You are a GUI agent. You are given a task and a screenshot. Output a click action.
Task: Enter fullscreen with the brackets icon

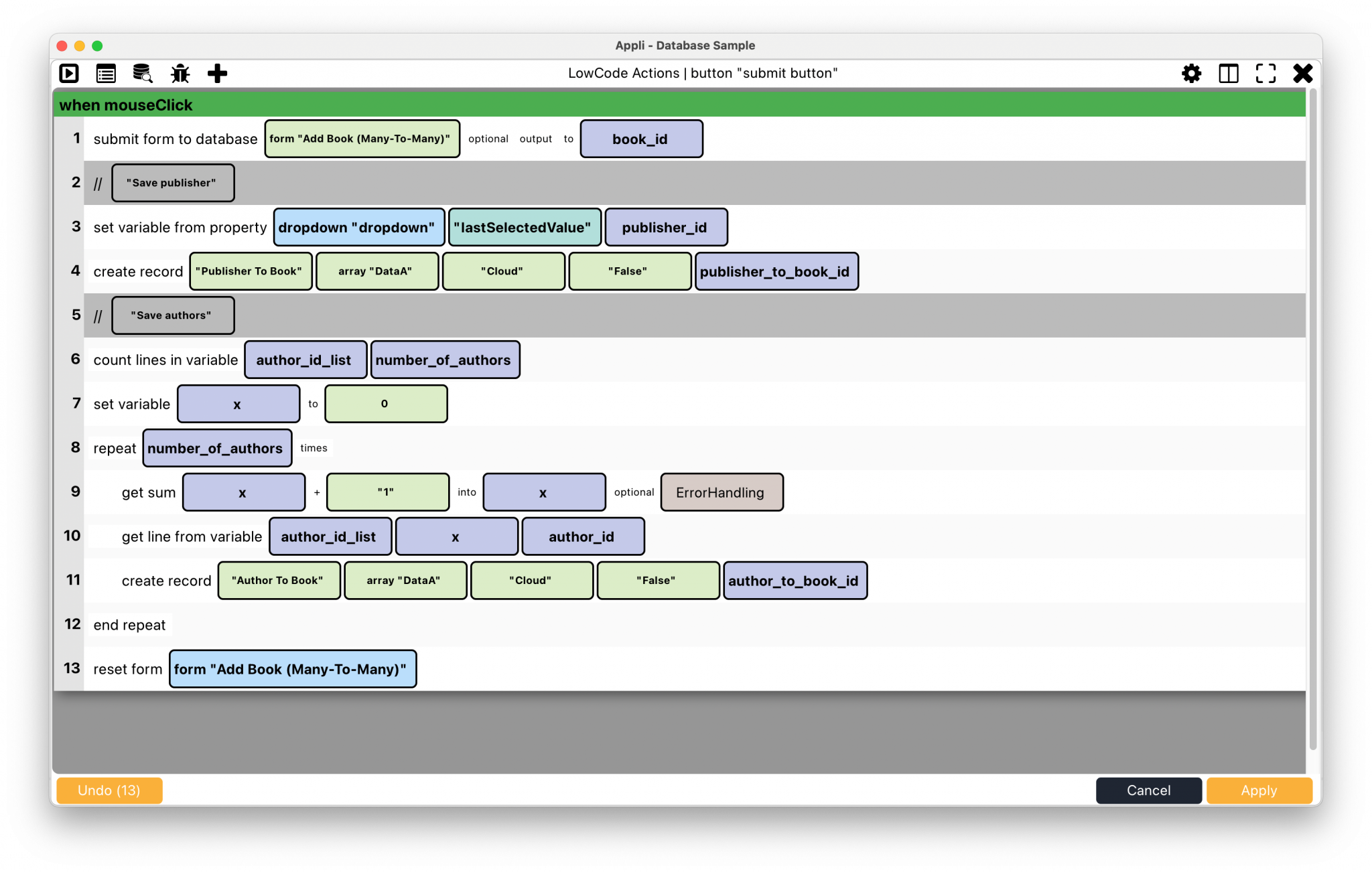pos(1265,74)
